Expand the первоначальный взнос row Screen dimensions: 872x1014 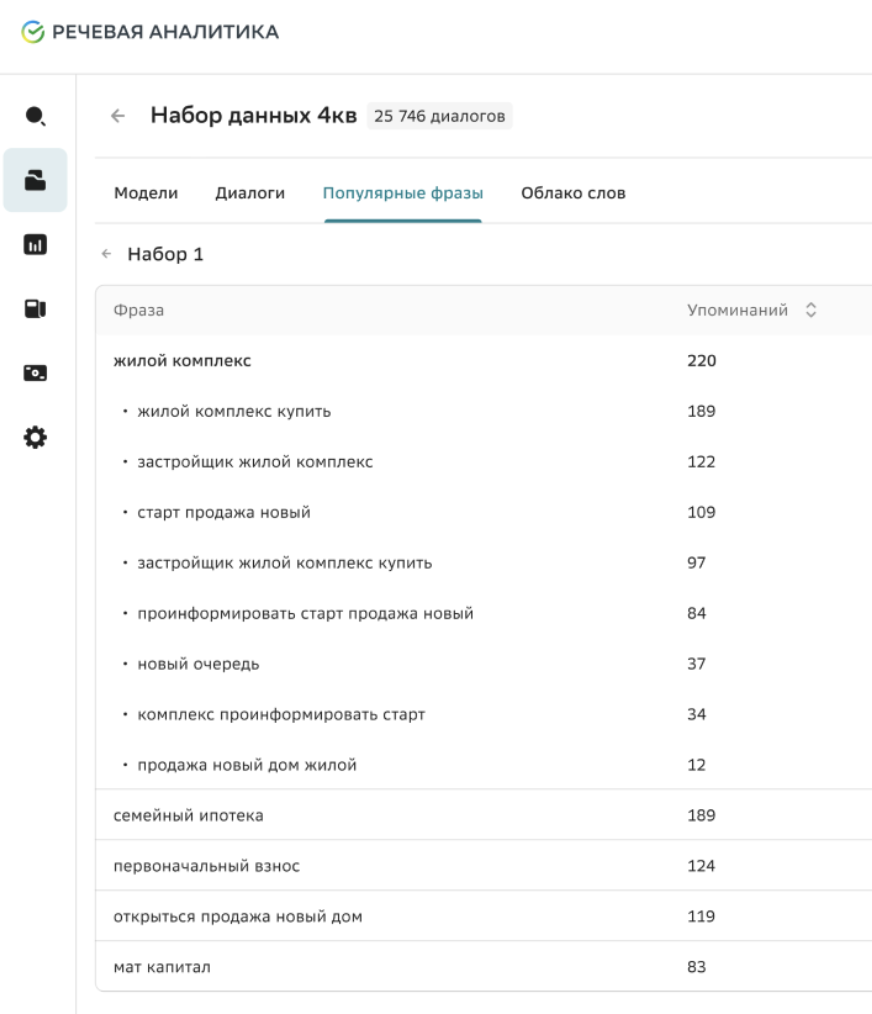(x=206, y=866)
